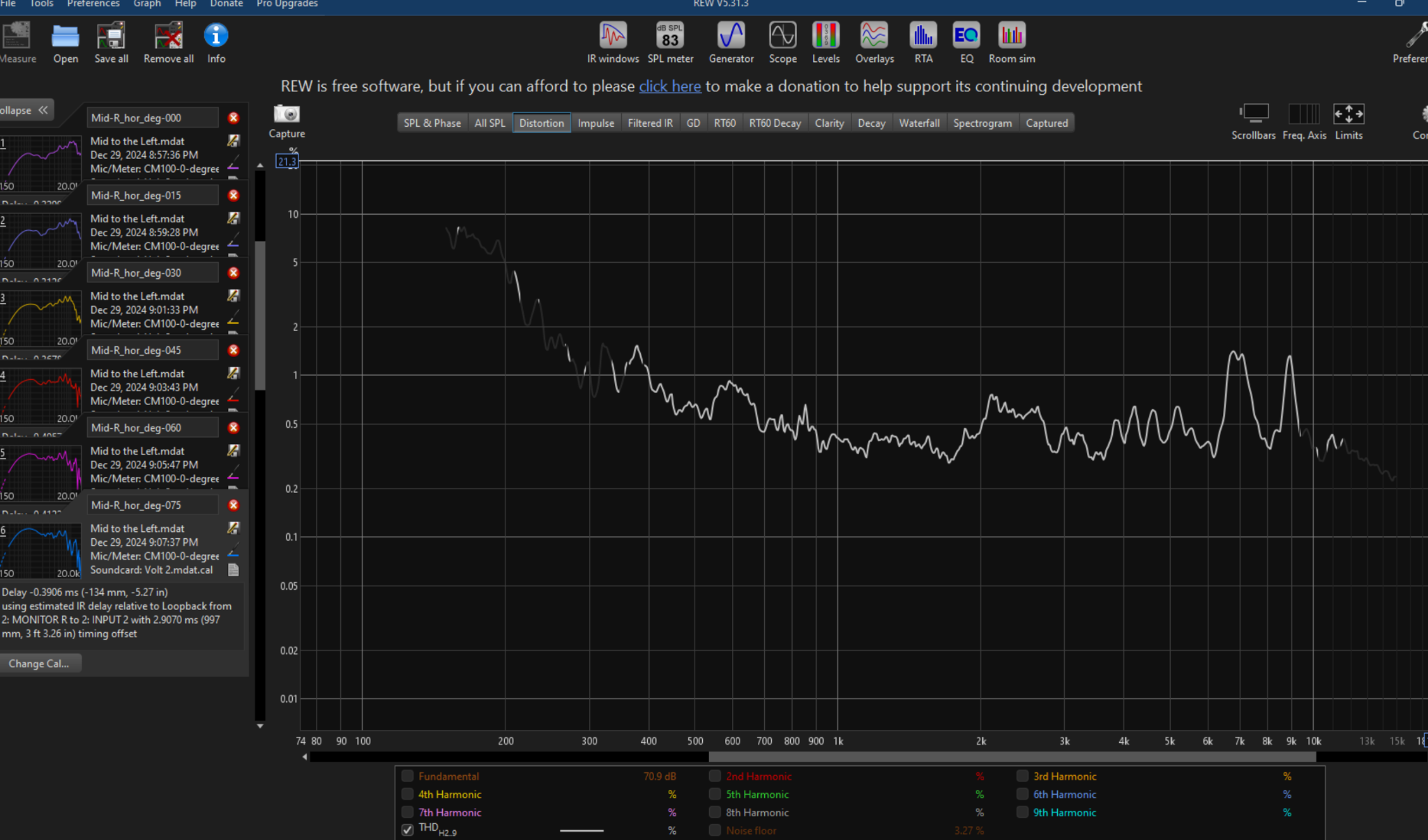This screenshot has width=1428, height=840.
Task: Uncheck the THD trace checkbox
Action: [408, 830]
